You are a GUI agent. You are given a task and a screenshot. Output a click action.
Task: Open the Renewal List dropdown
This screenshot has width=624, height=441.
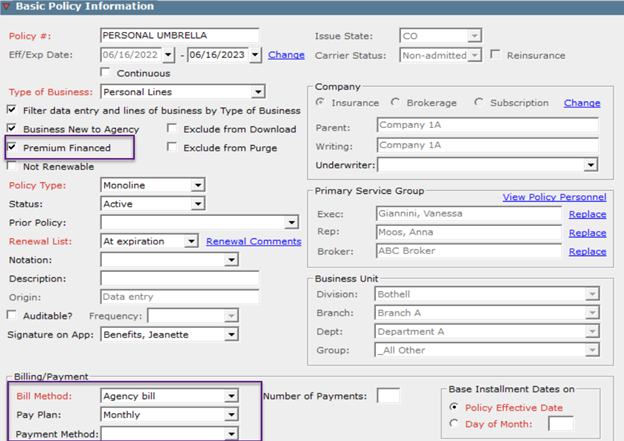pos(191,241)
